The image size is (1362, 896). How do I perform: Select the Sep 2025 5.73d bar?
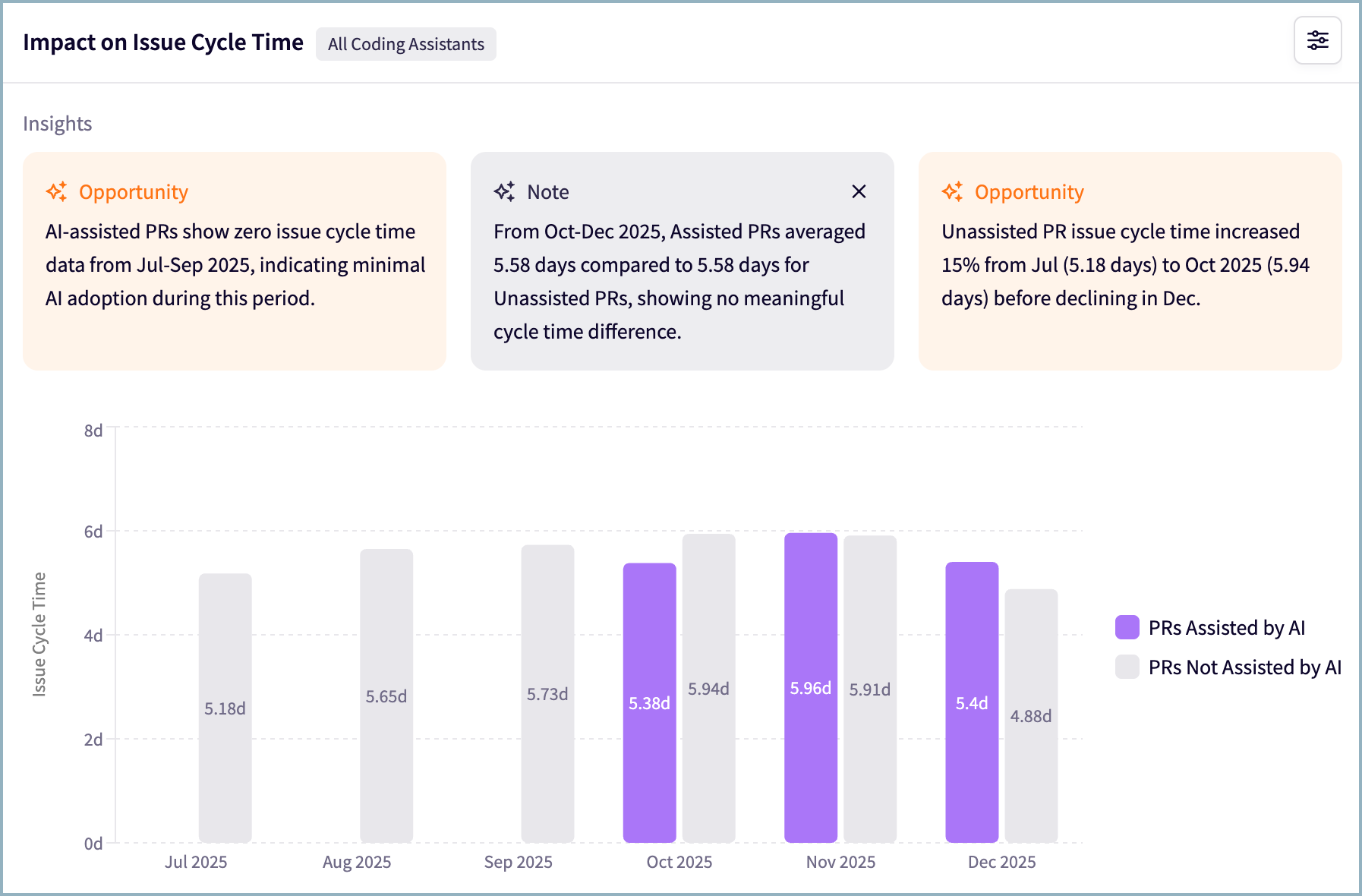pos(547,693)
